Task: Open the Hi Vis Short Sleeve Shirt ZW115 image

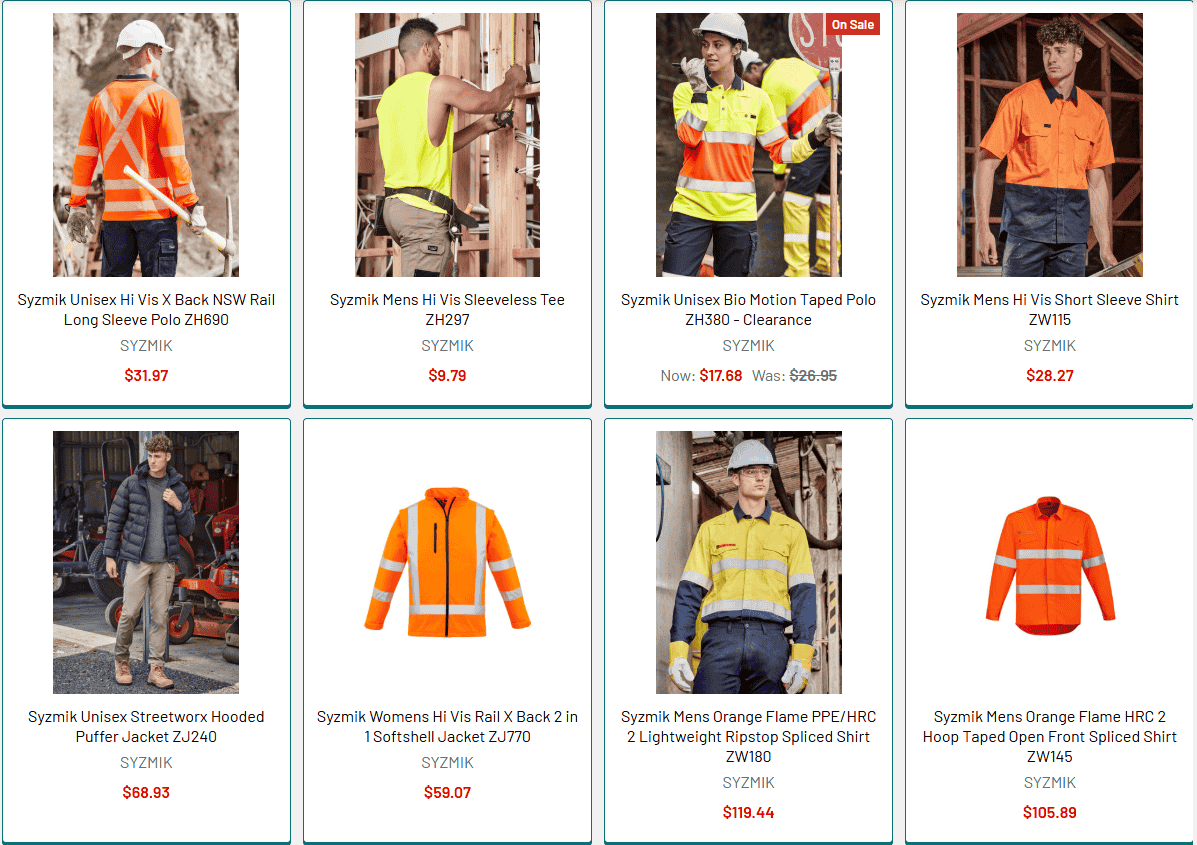Action: 1050,144
